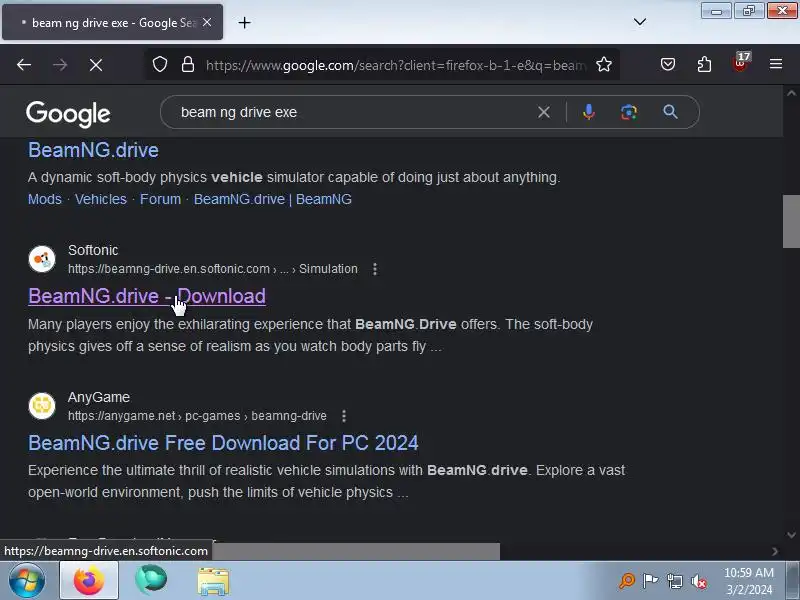Open uBlock extension with badge 17
Image resolution: width=800 pixels, height=600 pixels.
[740, 63]
